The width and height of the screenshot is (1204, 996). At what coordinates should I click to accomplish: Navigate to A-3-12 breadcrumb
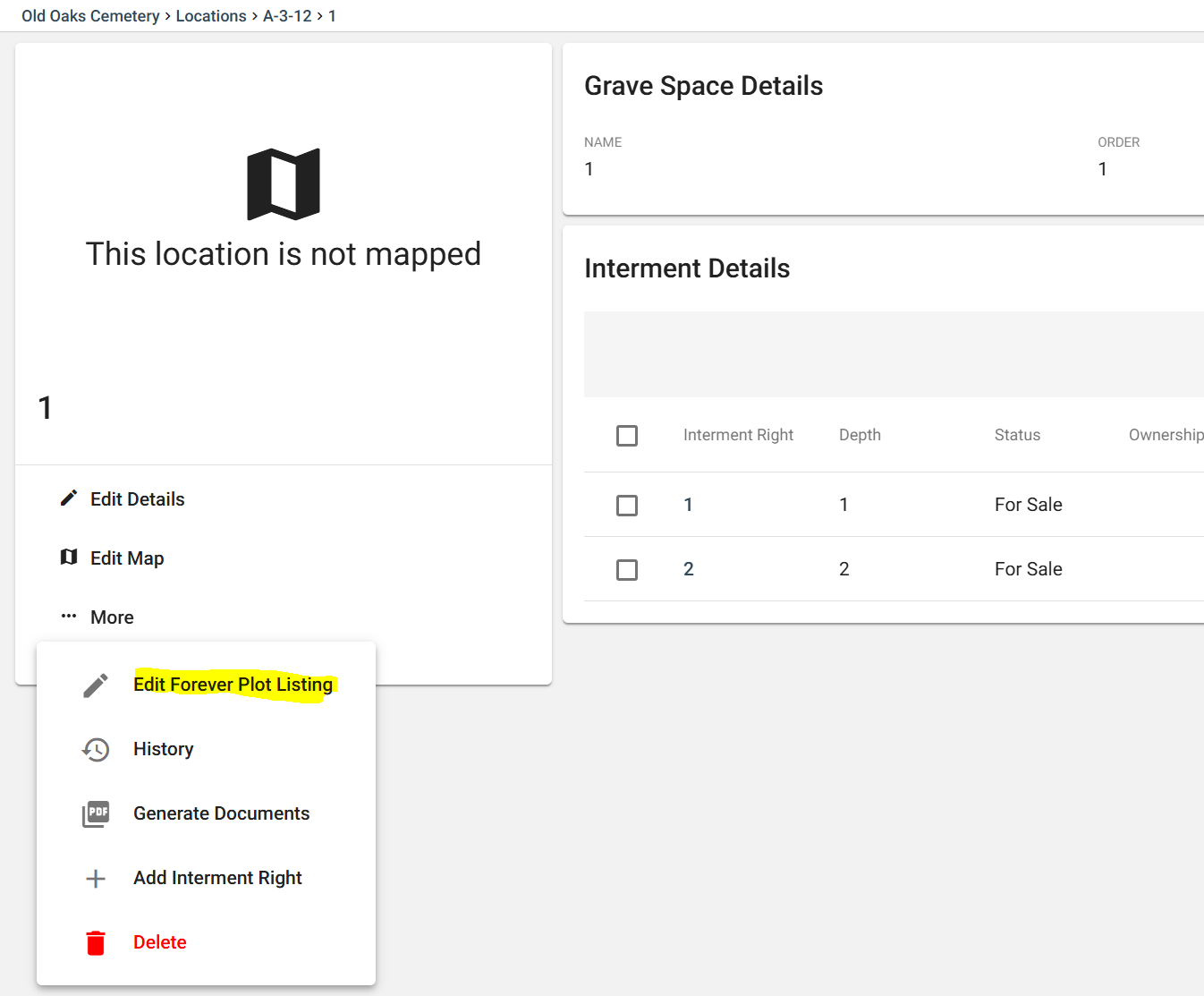pyautogui.click(x=287, y=16)
